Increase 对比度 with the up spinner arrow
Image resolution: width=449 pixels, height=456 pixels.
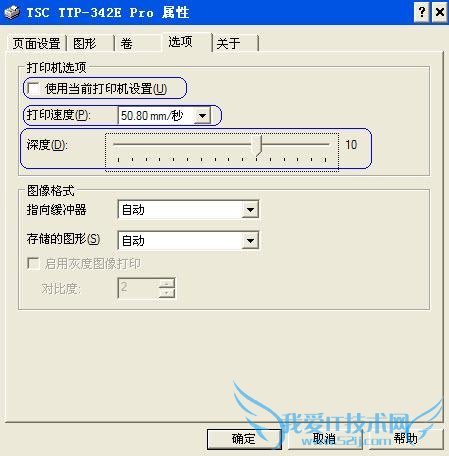(167, 283)
